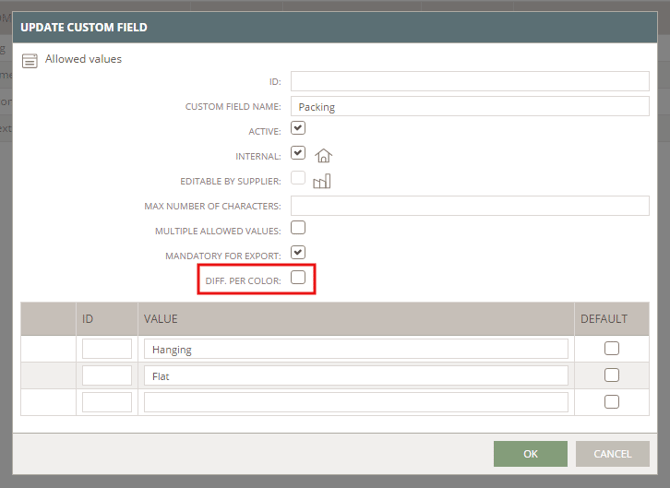Click the house icon beside Internal

[322, 155]
